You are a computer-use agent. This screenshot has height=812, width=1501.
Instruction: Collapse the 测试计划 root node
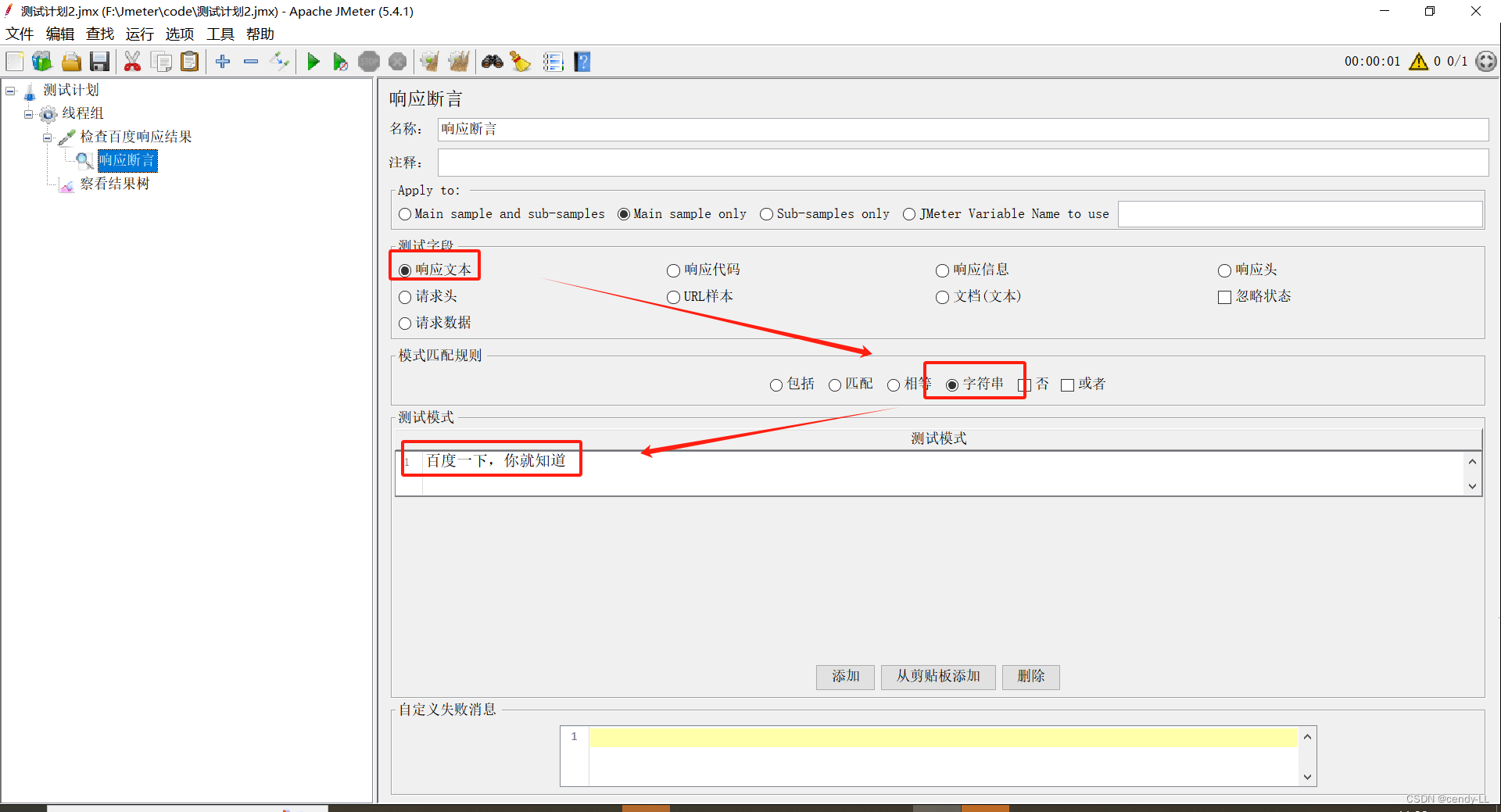[x=10, y=91]
